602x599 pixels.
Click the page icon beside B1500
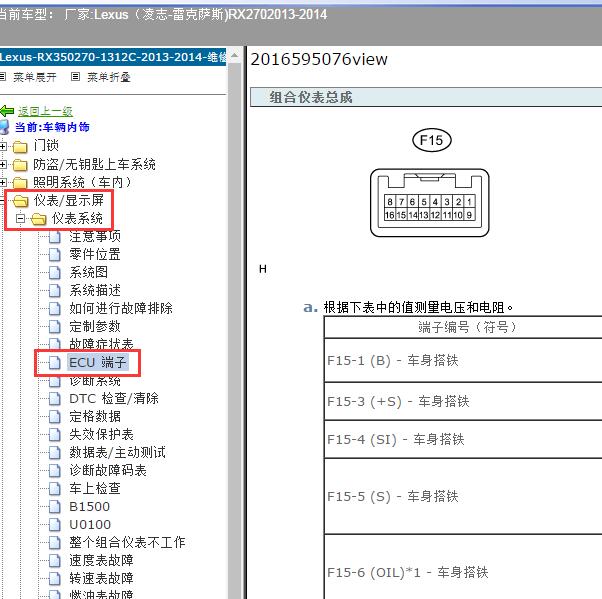click(x=55, y=507)
